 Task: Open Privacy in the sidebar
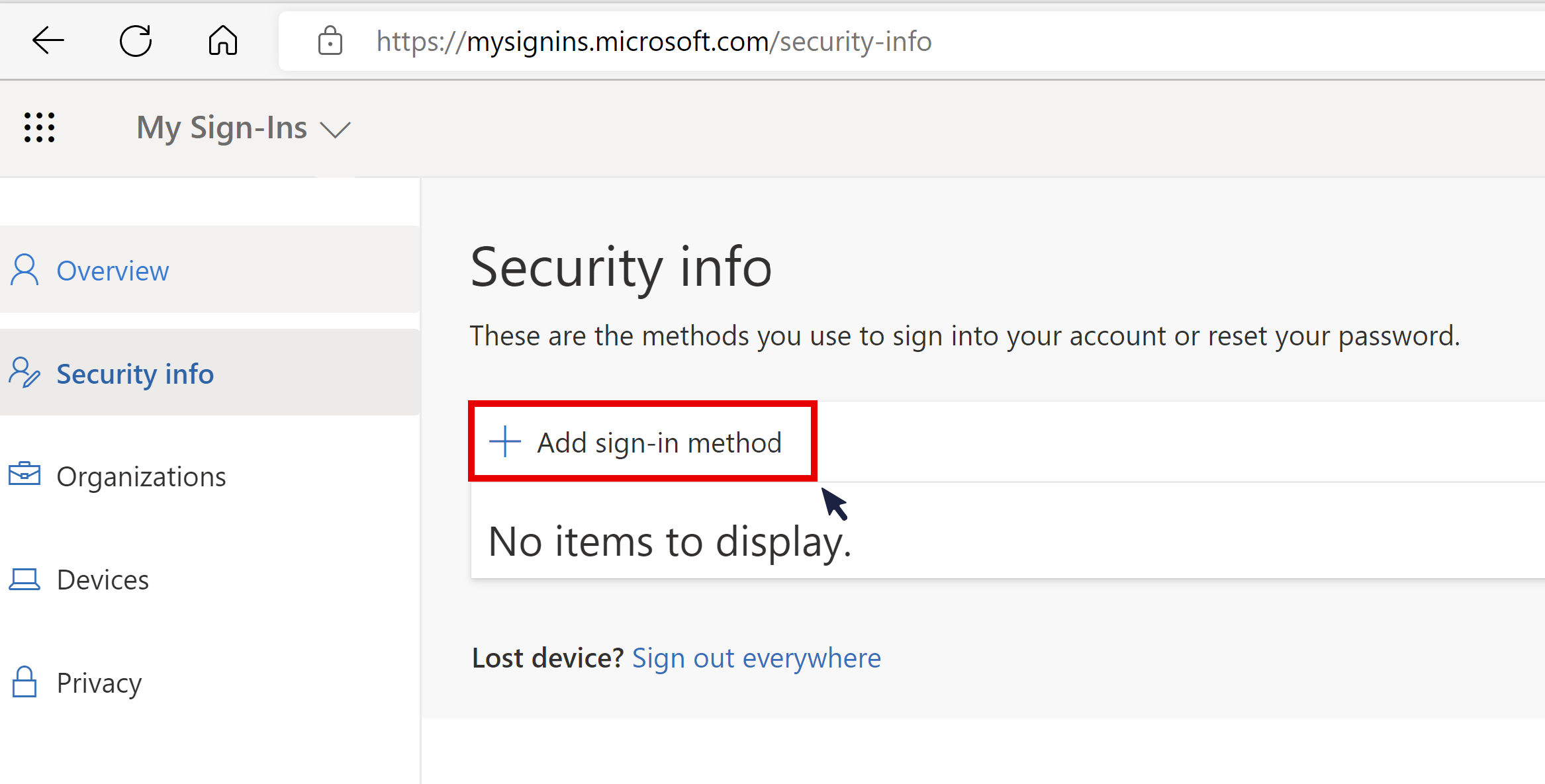tap(210, 682)
